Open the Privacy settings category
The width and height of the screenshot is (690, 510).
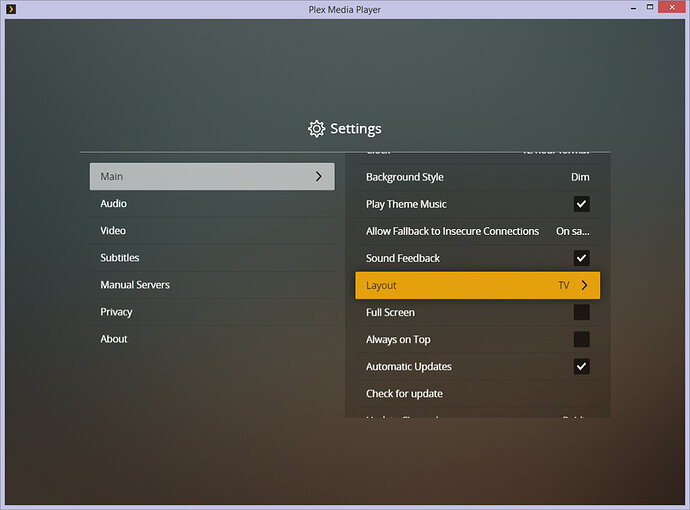(x=212, y=312)
